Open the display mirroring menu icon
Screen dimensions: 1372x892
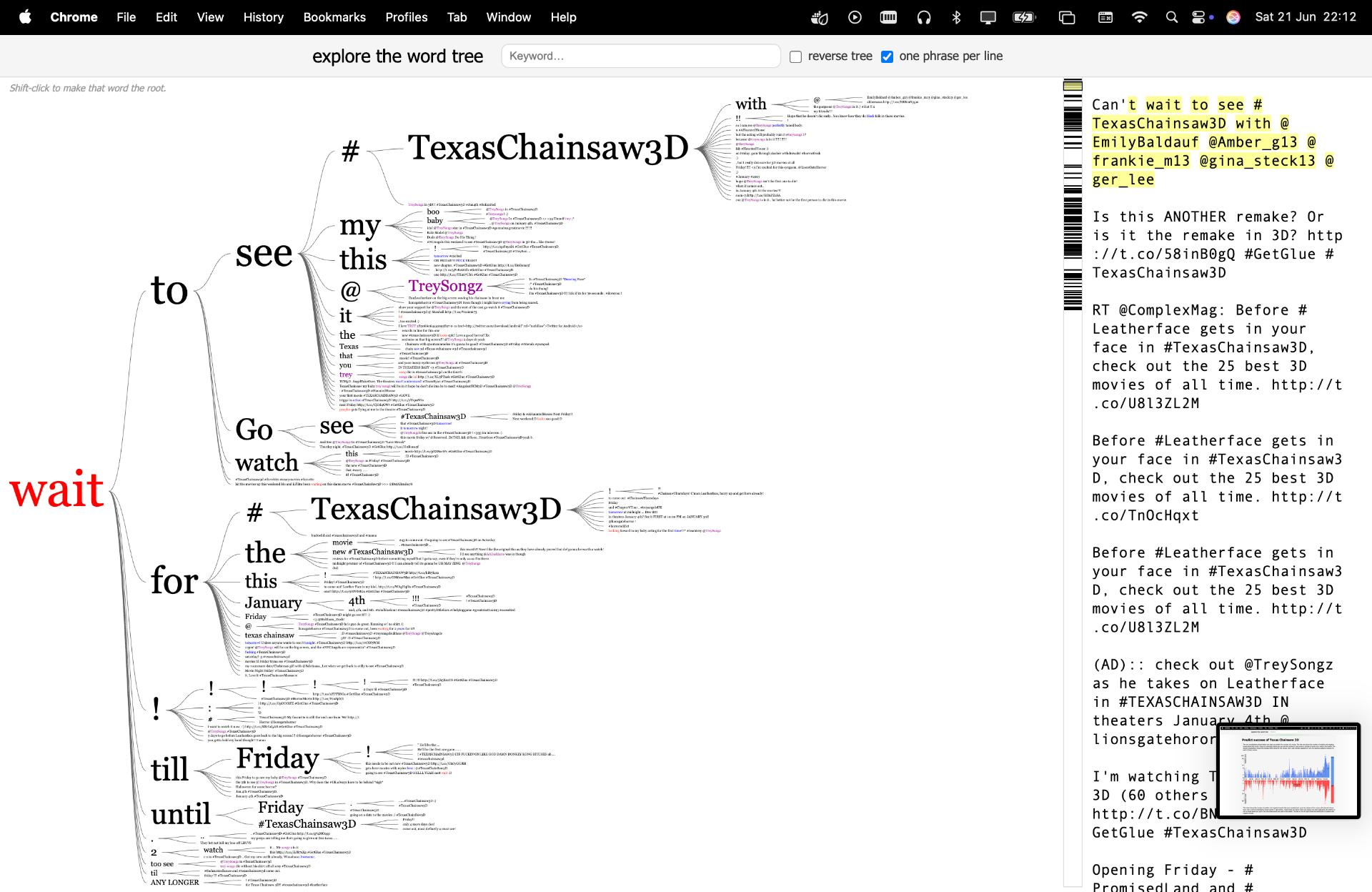pos(988,17)
